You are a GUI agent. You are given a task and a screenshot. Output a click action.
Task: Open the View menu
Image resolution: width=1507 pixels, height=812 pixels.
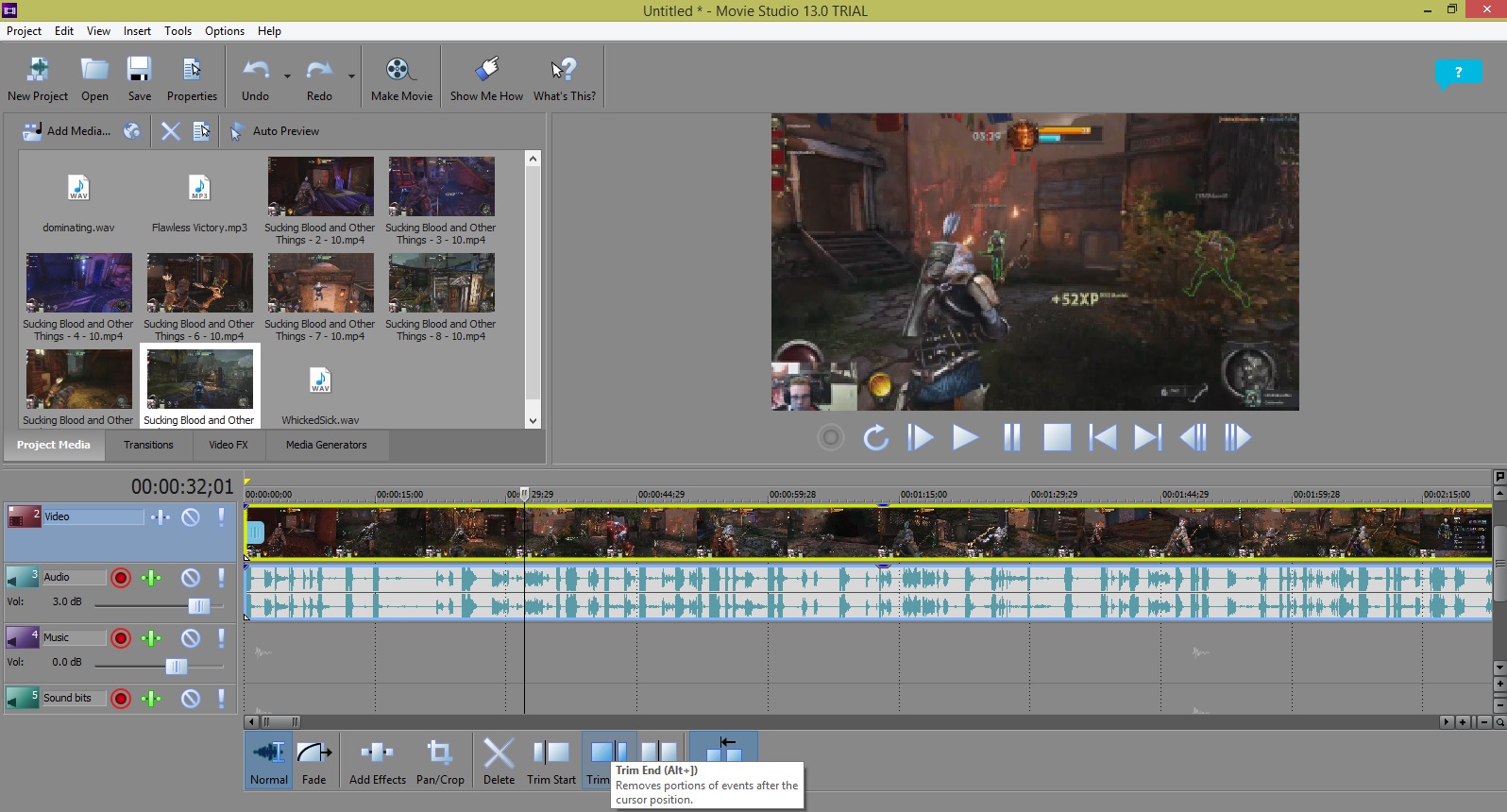[98, 31]
